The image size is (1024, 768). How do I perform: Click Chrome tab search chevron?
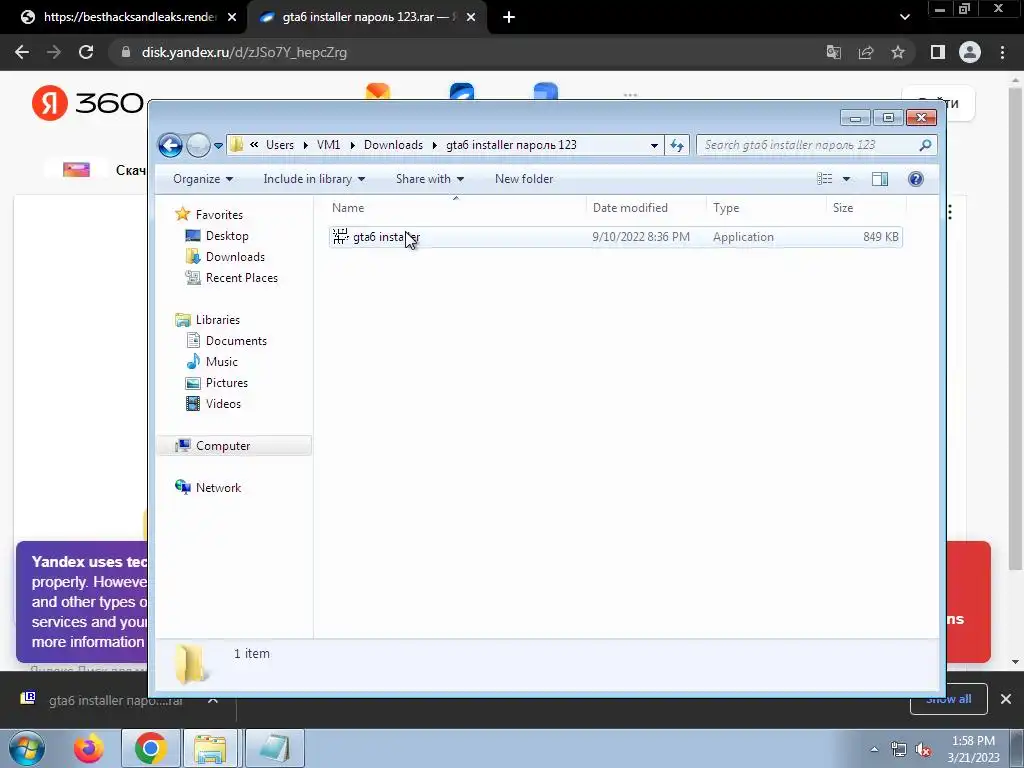click(x=904, y=17)
